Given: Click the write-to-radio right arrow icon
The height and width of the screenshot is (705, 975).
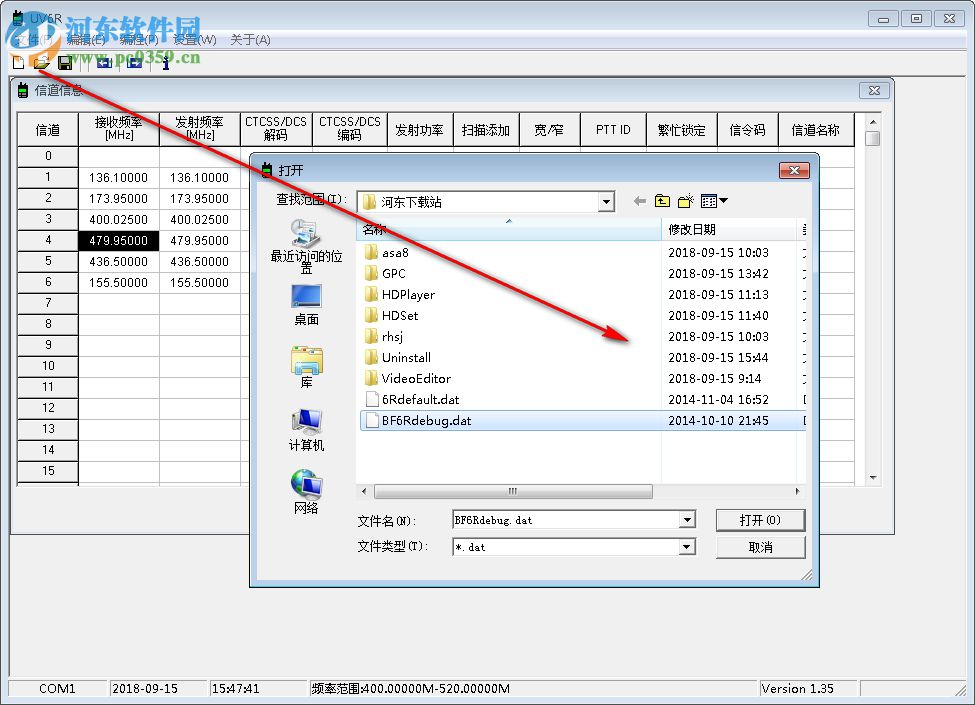Looking at the screenshot, I should coord(134,62).
